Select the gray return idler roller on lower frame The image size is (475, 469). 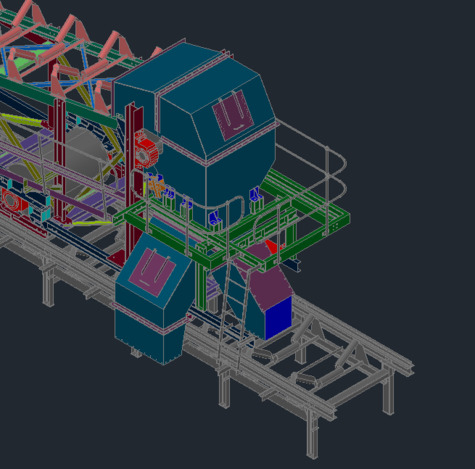306,378
